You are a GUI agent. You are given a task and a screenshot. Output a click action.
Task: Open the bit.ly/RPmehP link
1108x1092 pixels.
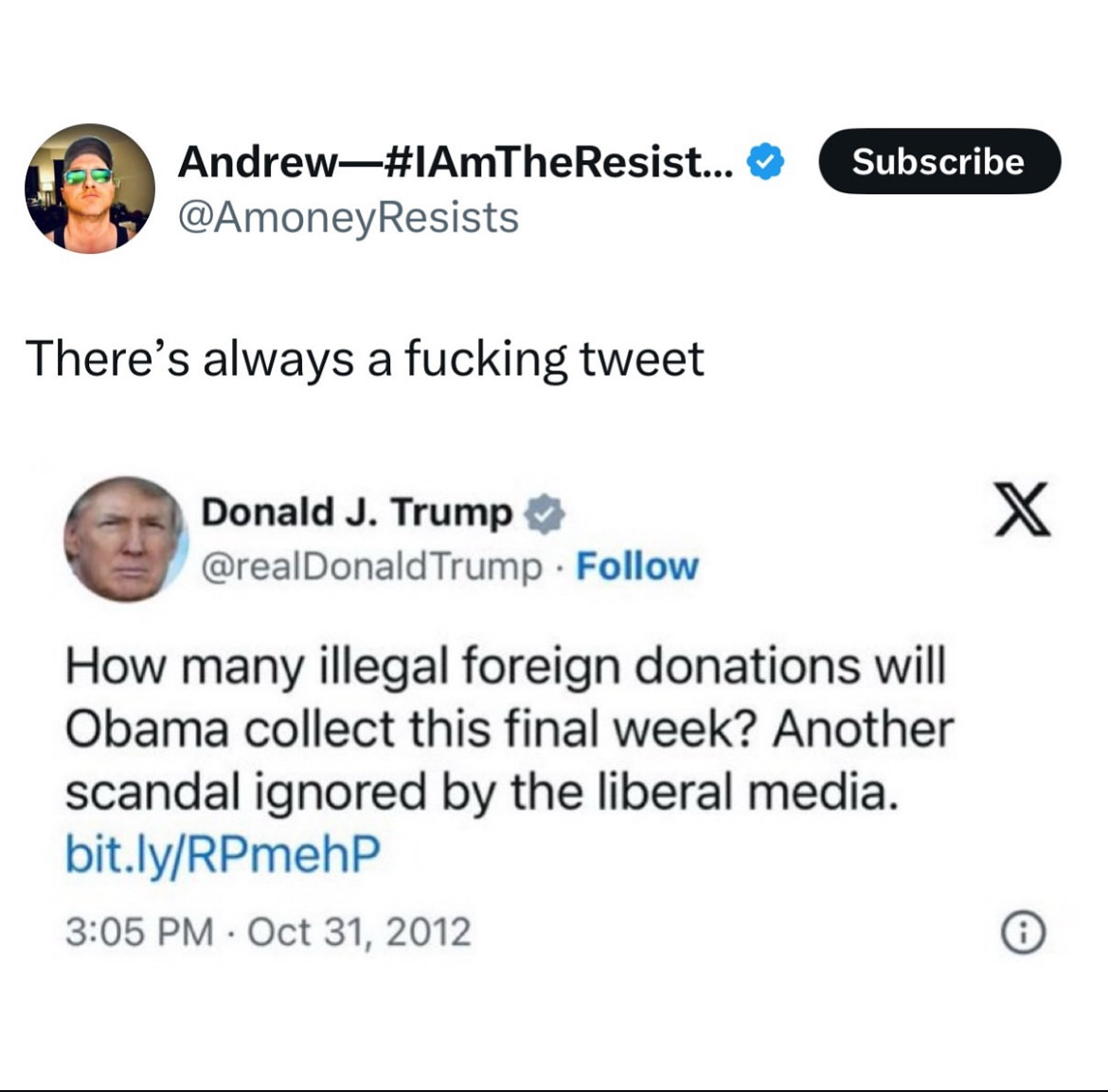point(223,853)
